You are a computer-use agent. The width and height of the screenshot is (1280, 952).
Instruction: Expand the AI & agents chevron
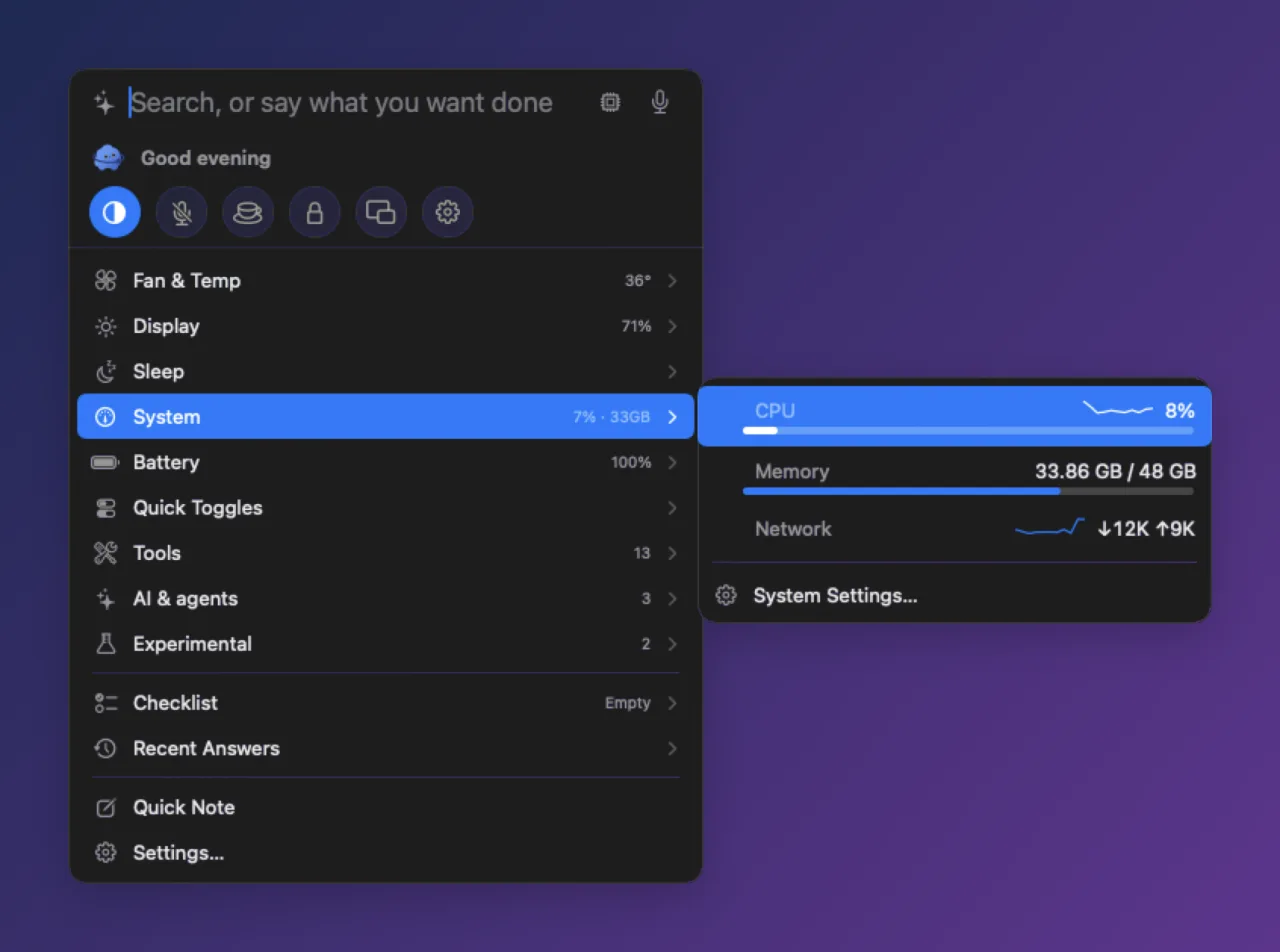pos(672,599)
